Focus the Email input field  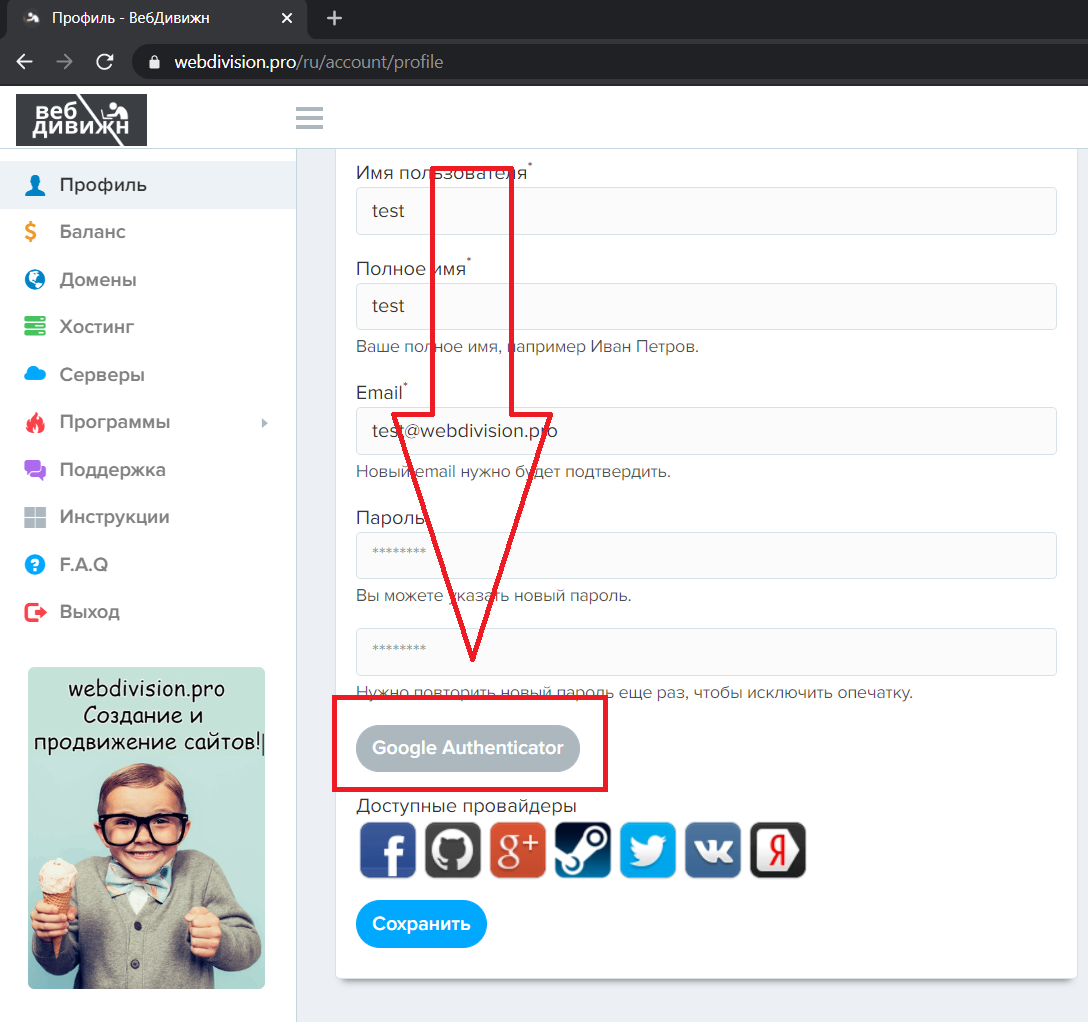[x=705, y=431]
